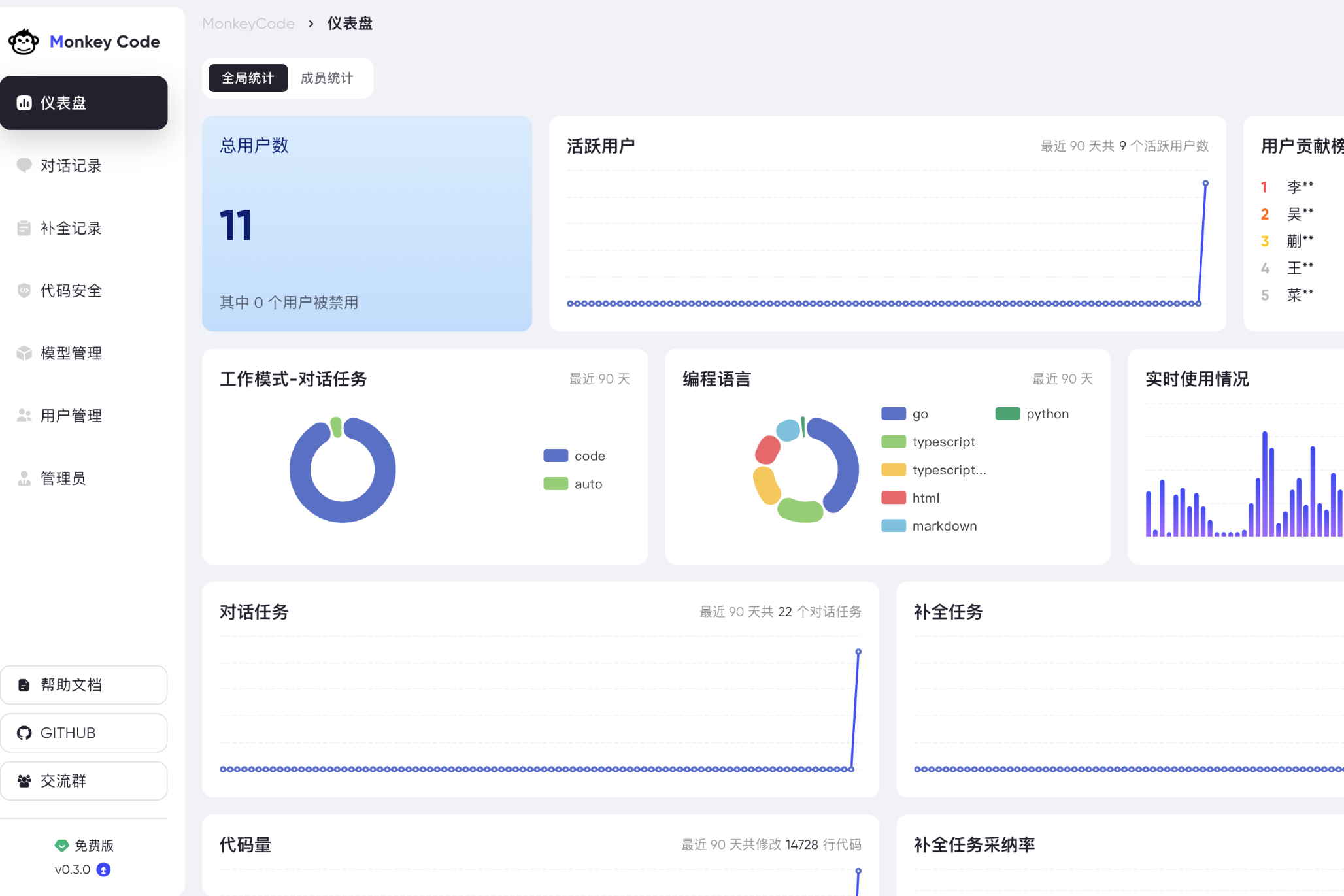Screen dimensions: 1344x896
Task: Click the GitHub octocat icon
Action: [24, 733]
